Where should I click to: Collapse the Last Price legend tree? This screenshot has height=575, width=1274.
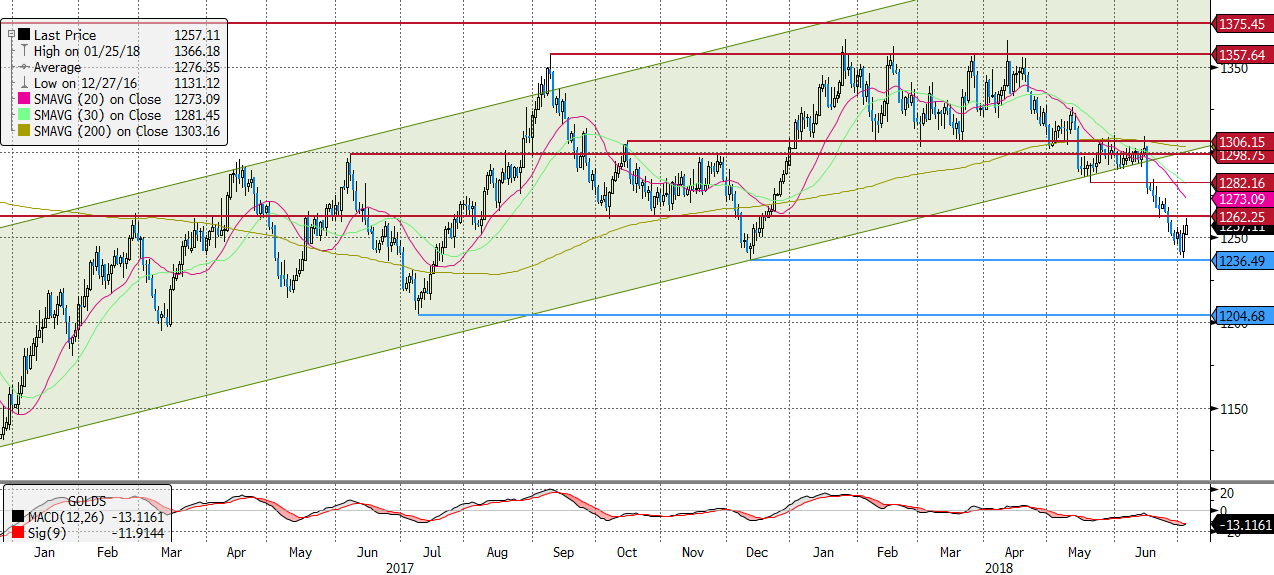(x=11, y=35)
